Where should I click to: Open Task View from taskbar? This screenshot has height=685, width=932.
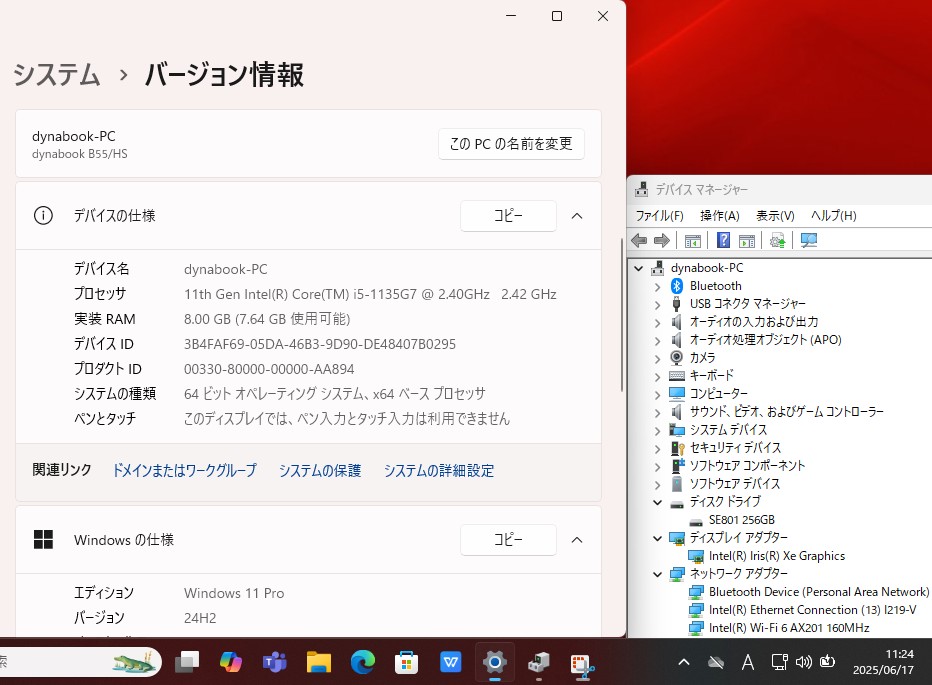(187, 662)
